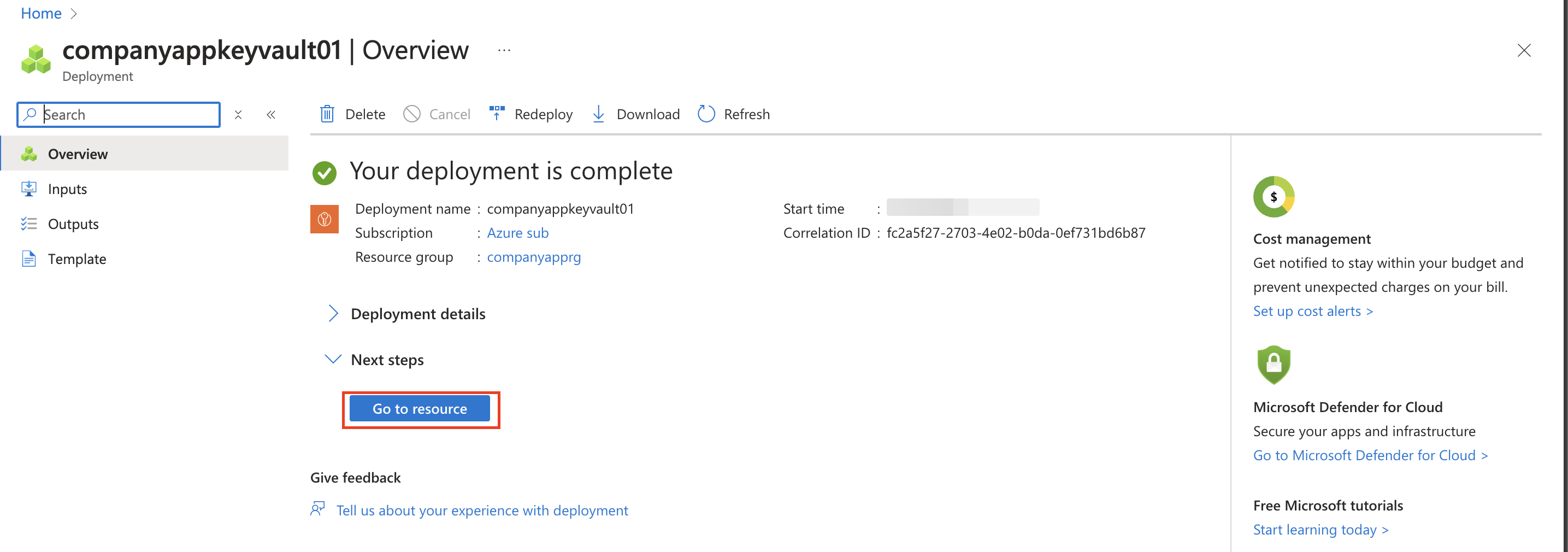The width and height of the screenshot is (1568, 552).
Task: Click the Home breadcrumb link
Action: click(41, 13)
